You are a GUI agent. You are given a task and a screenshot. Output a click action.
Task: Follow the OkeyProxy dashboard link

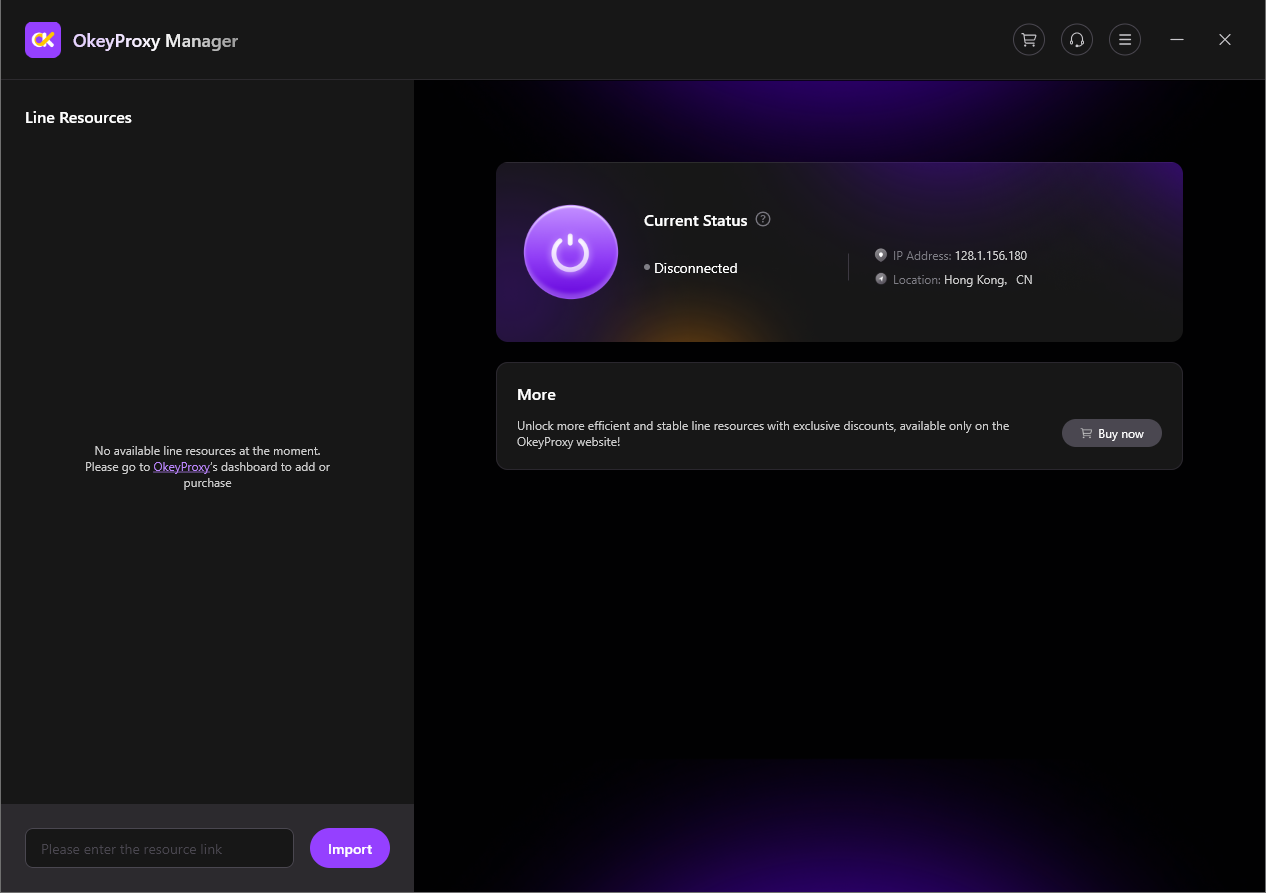(181, 467)
